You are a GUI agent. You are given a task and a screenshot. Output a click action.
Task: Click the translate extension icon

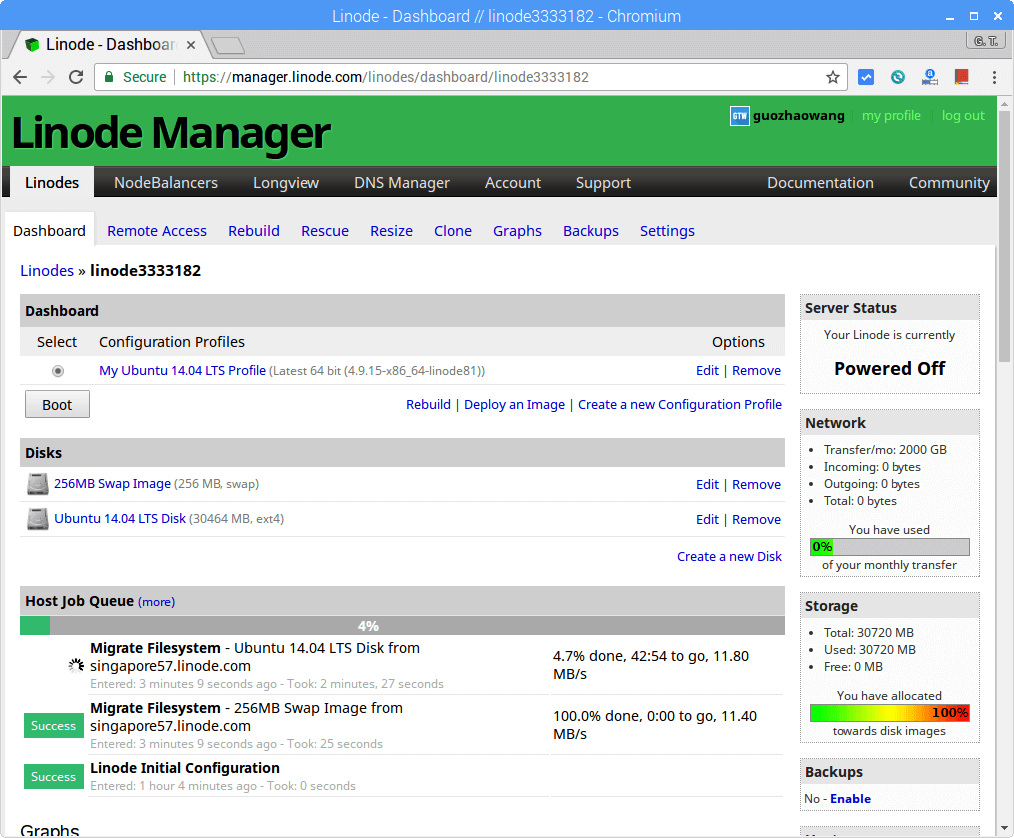[929, 76]
